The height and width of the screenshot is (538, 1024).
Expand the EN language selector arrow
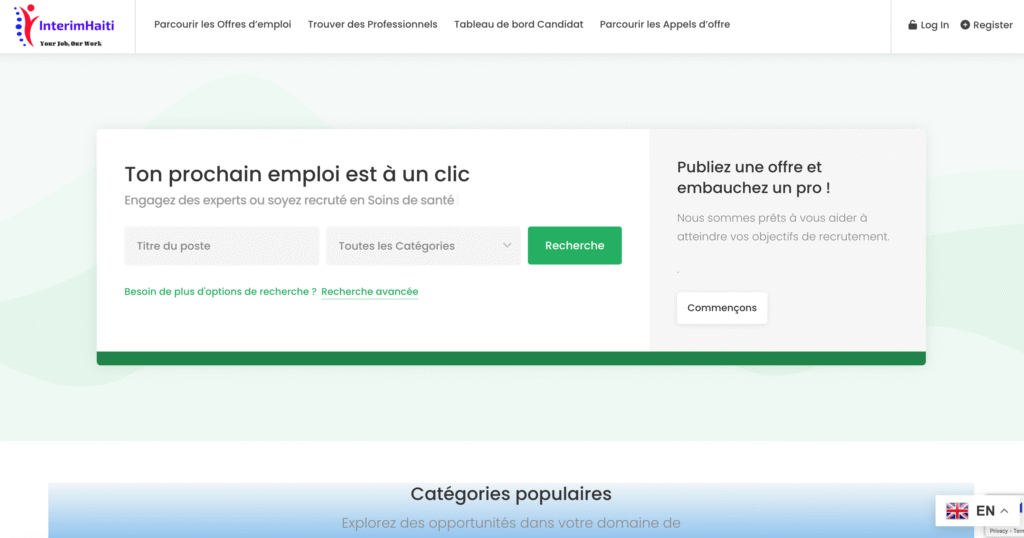[1004, 511]
